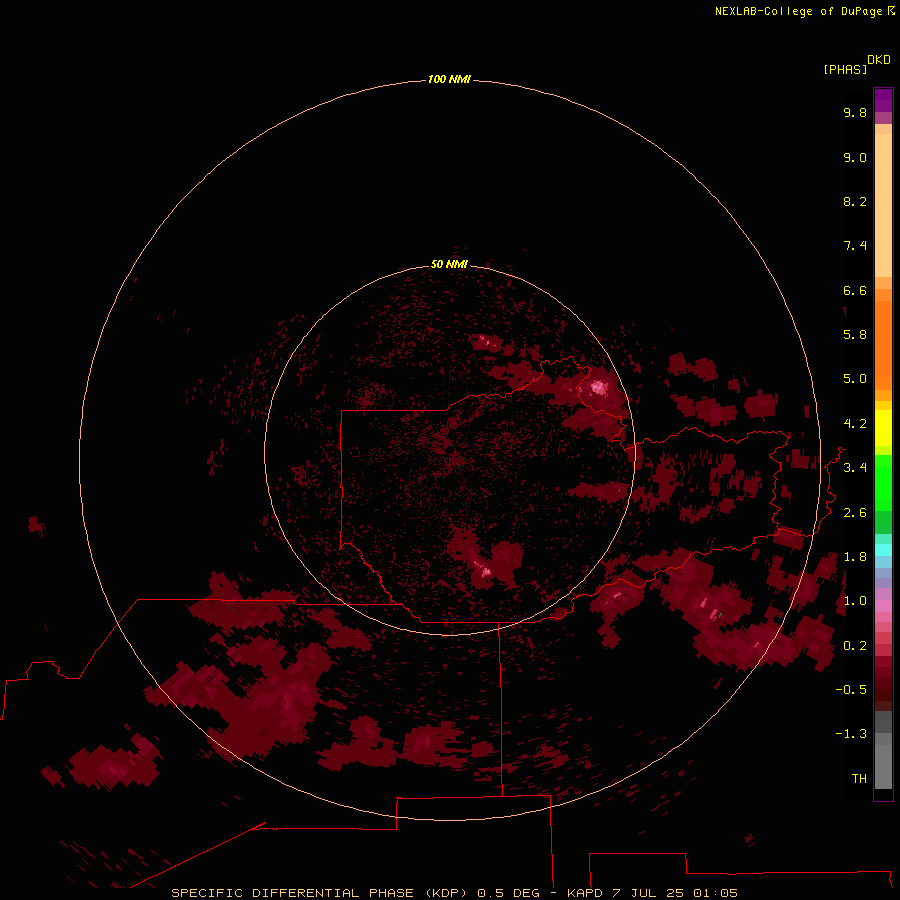Click the 8.2 legend value

[x=855, y=201]
